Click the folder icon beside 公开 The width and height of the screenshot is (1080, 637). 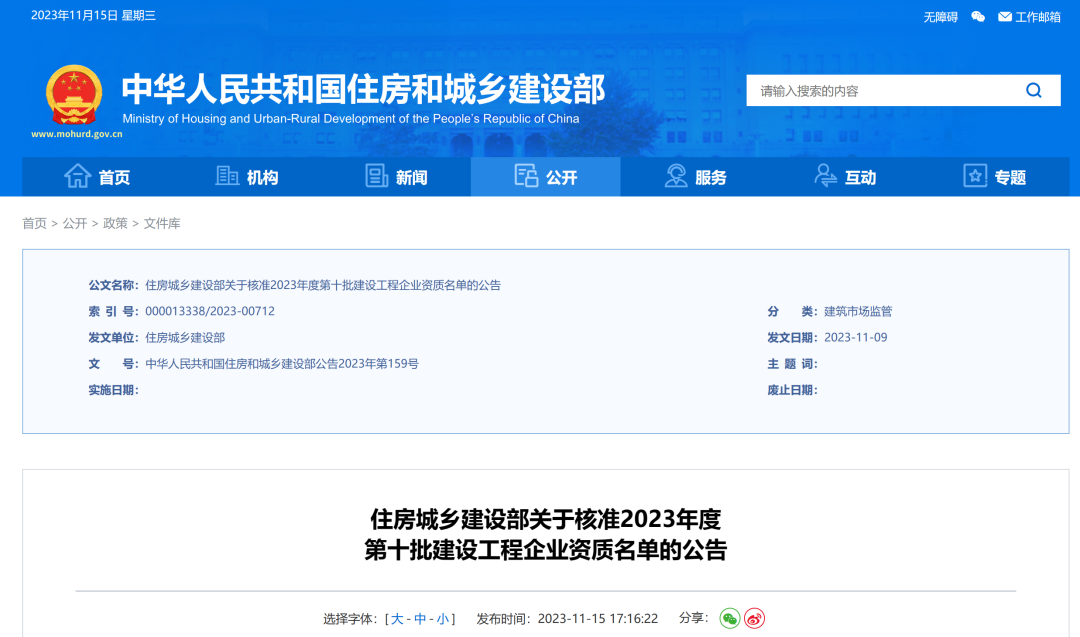point(527,175)
